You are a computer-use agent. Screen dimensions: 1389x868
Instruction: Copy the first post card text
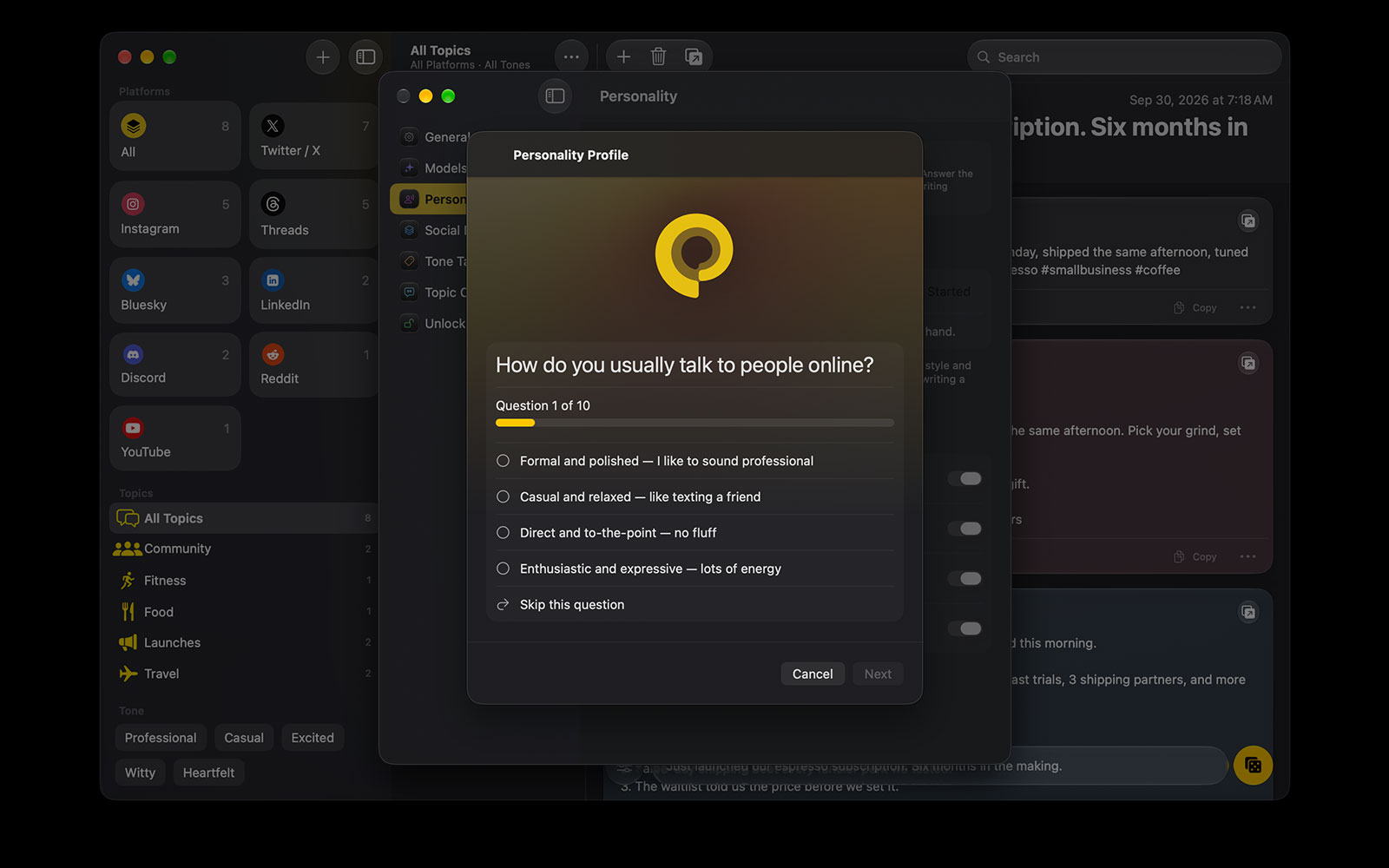tap(1195, 308)
